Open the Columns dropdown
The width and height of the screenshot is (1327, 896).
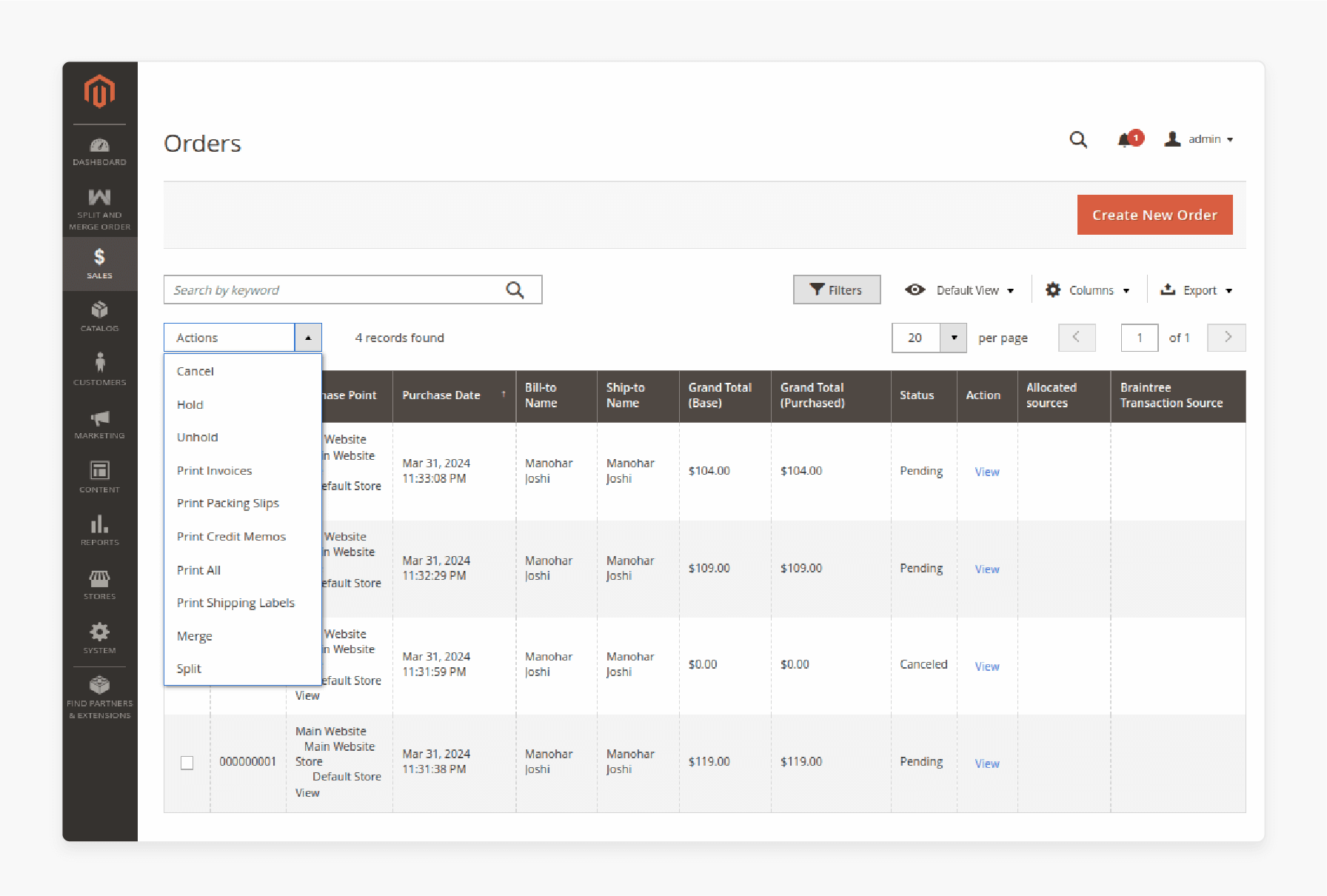1087,290
